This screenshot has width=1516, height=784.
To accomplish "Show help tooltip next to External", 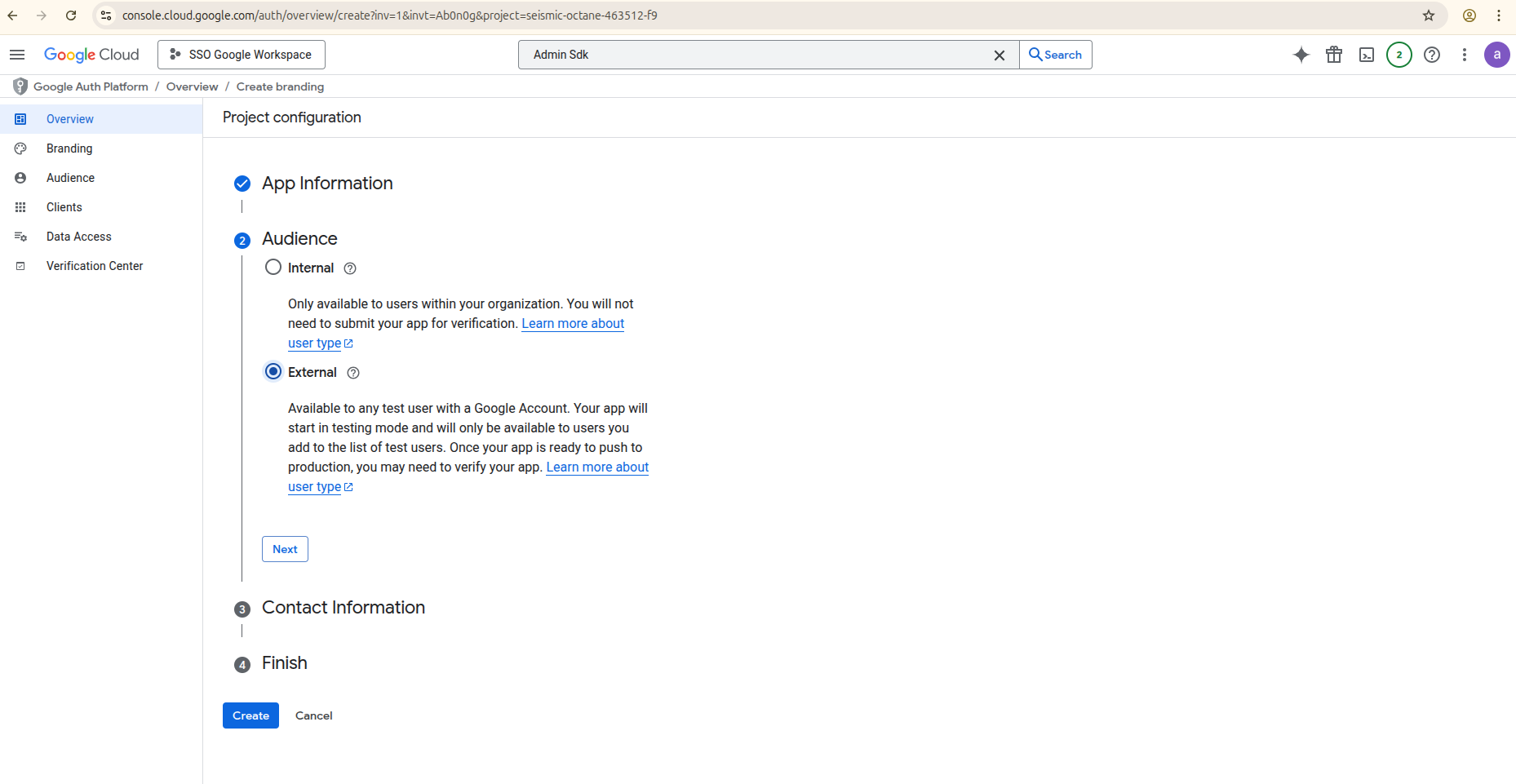I will 353,373.
